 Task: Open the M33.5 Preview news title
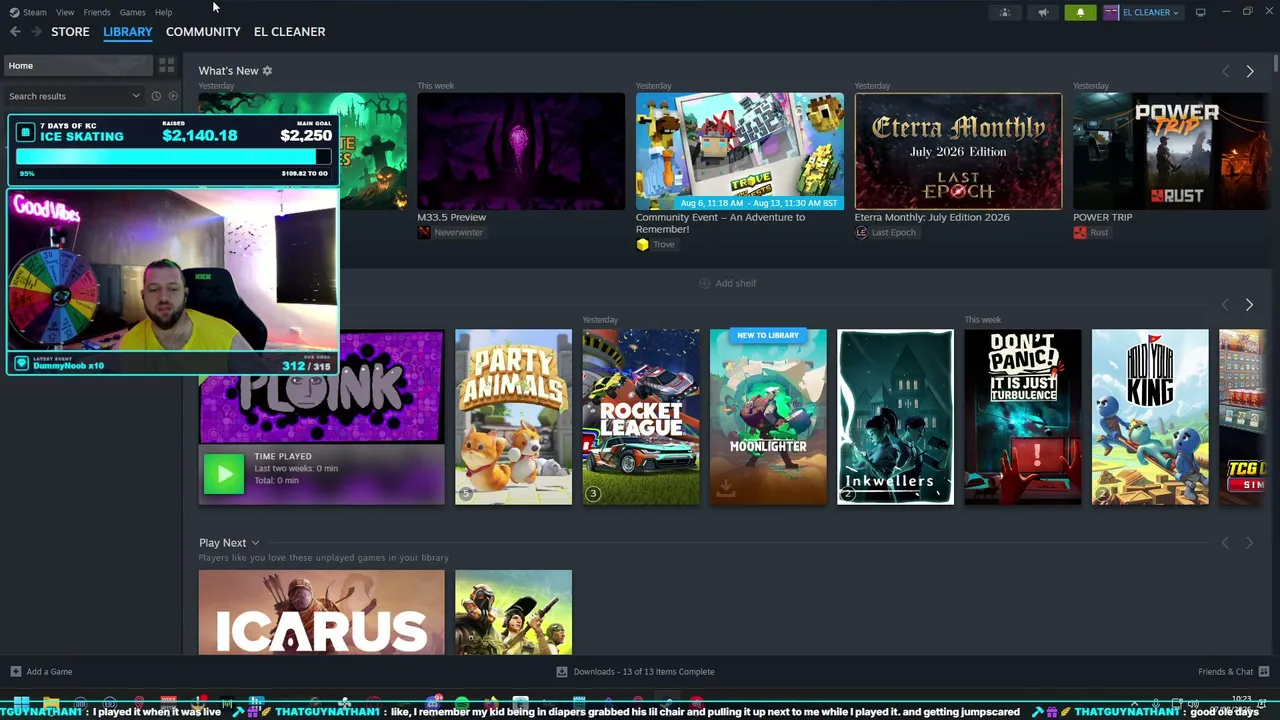451,217
